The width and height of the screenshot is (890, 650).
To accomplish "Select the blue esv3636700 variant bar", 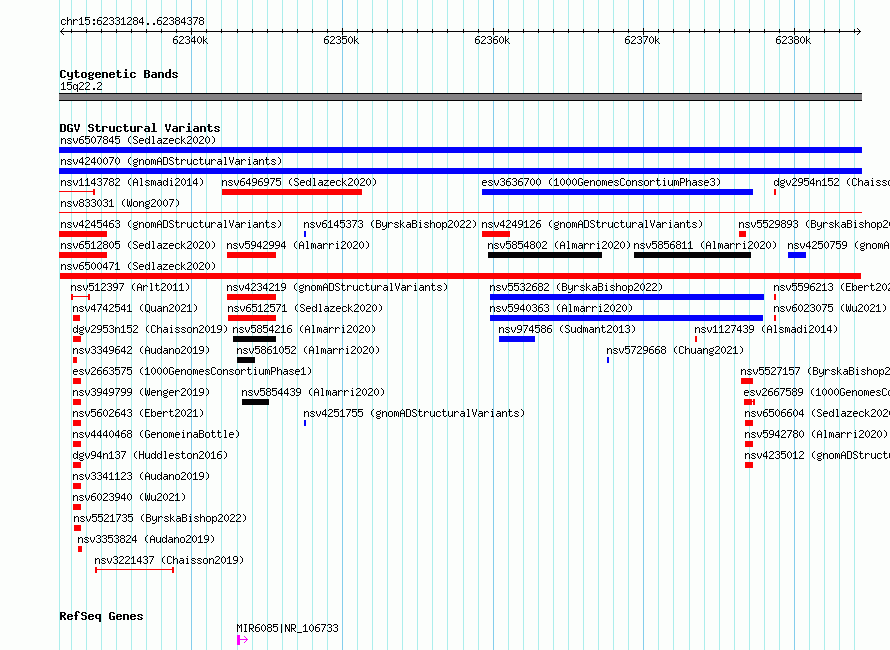I will point(617,192).
